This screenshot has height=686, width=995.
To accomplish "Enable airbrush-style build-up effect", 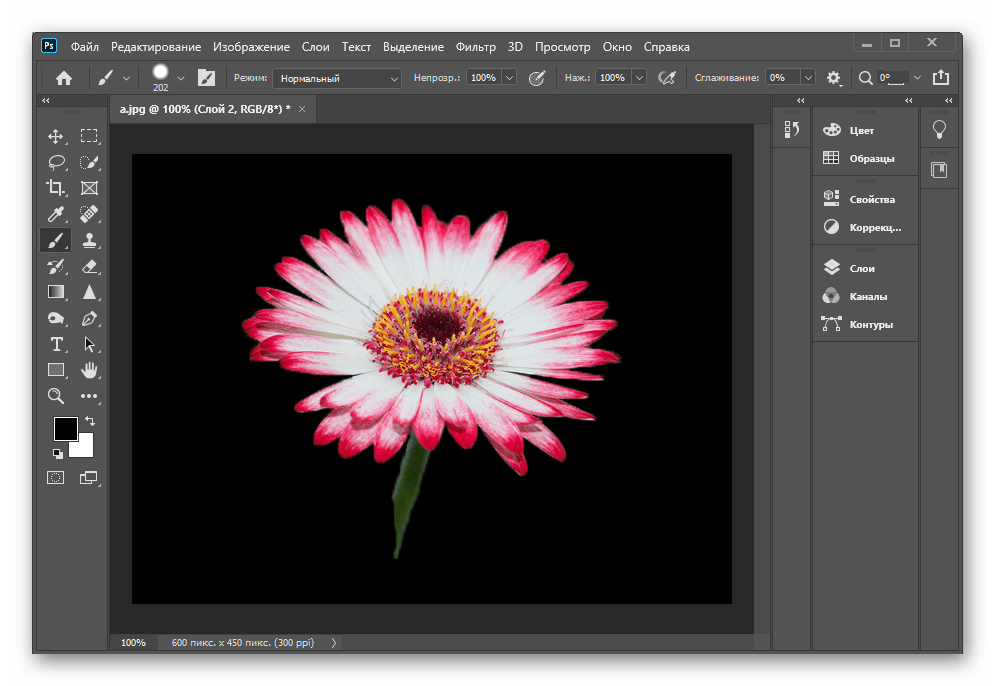I will (669, 78).
